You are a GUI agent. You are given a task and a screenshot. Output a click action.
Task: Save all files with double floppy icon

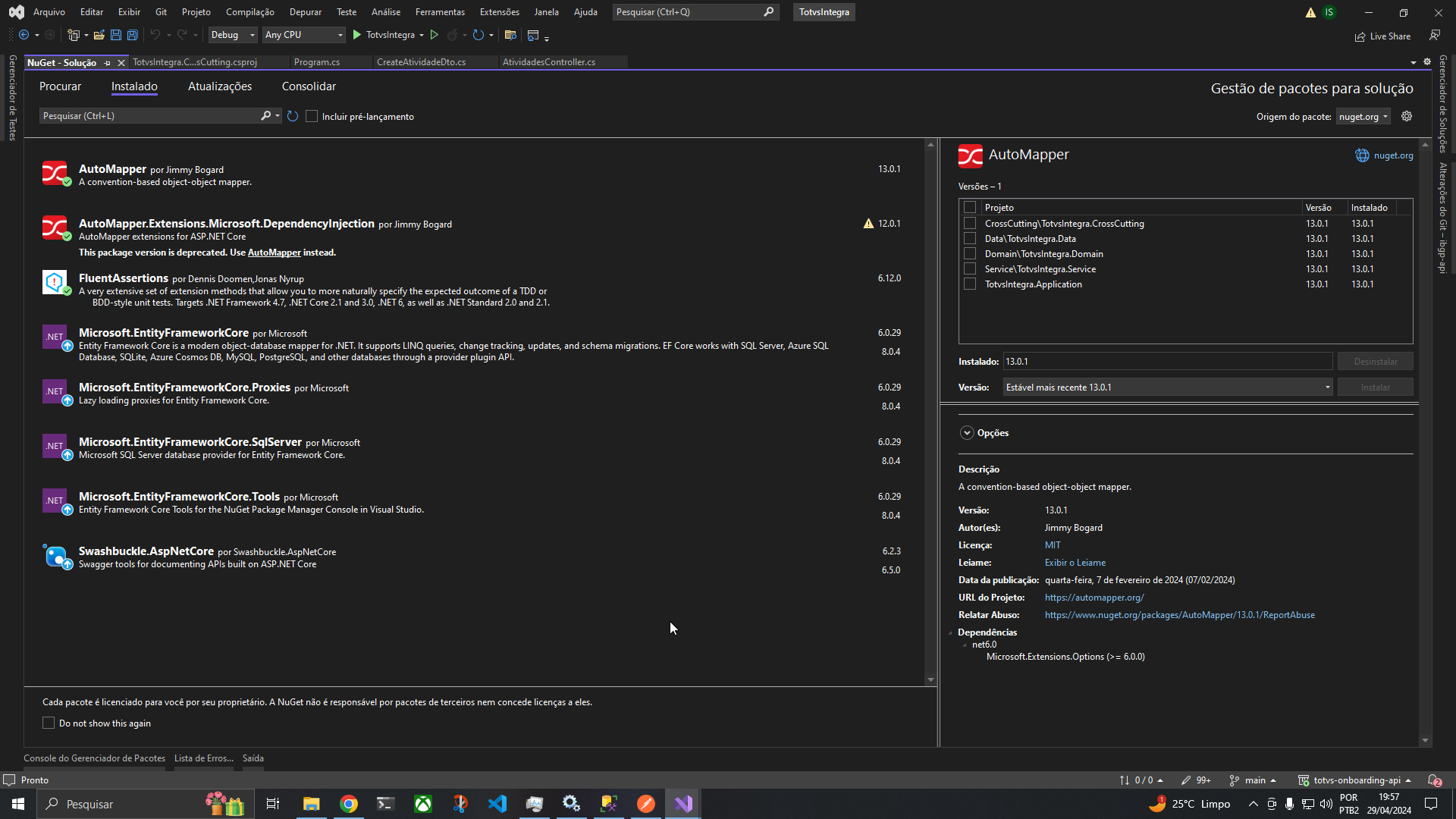[132, 35]
